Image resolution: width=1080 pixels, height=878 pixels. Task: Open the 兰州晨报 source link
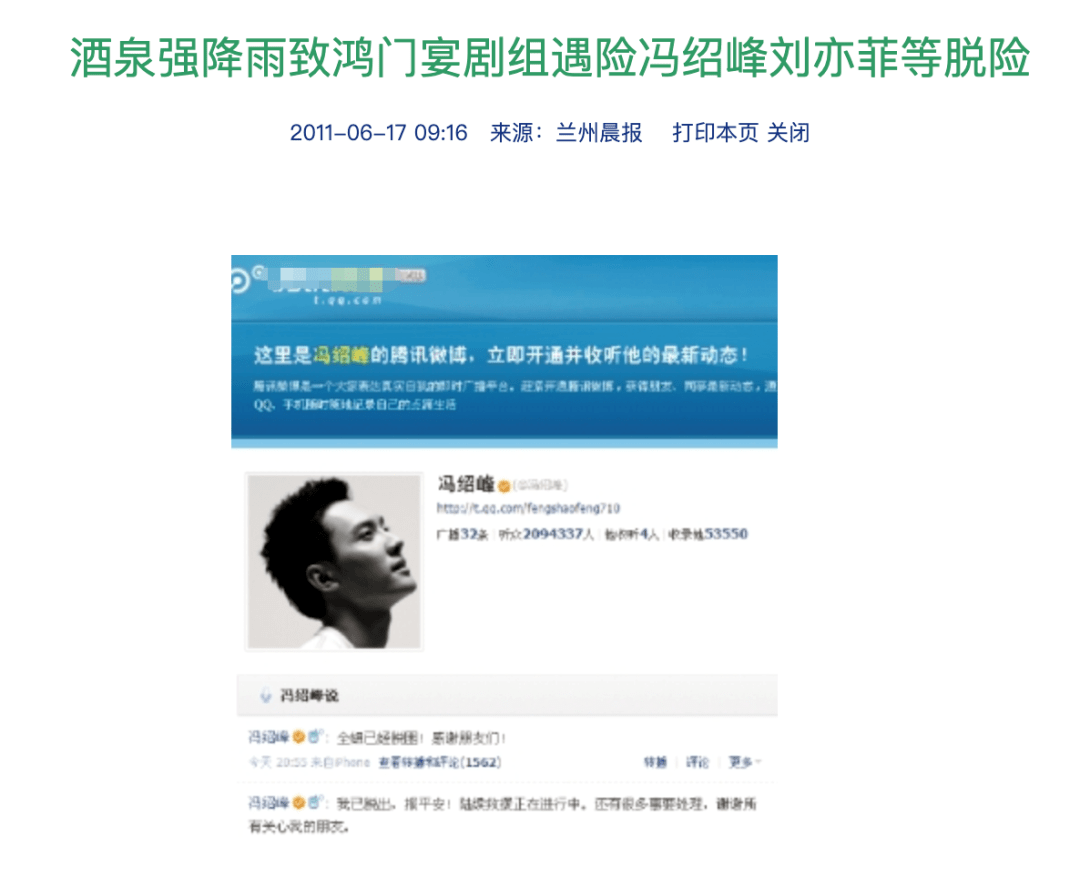[599, 132]
